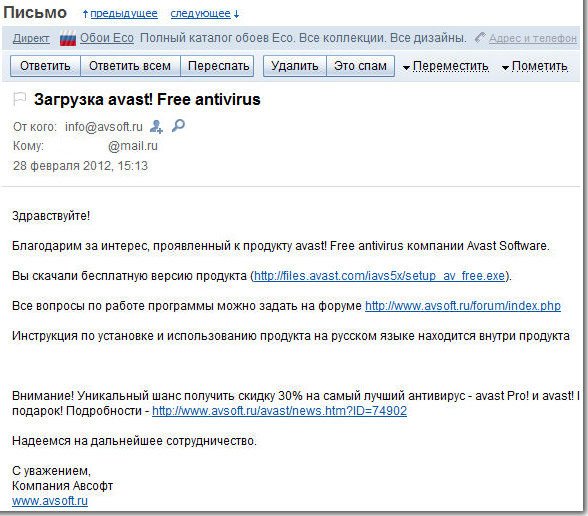Click the Ответить button
This screenshot has width=588, height=516.
pos(45,66)
